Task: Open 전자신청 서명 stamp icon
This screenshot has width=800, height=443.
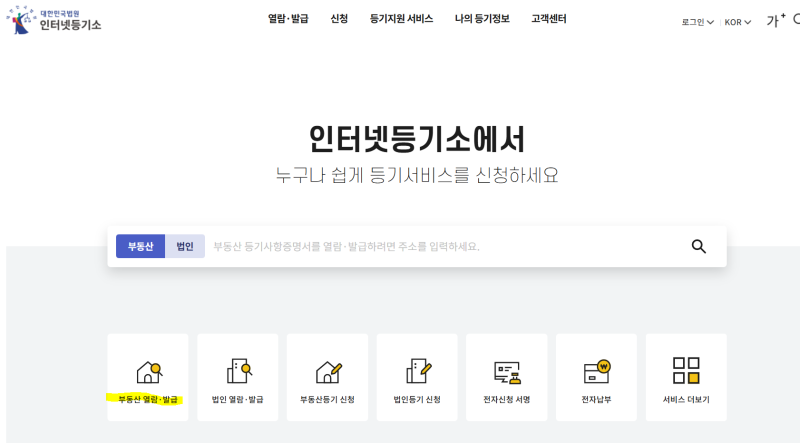Action: pyautogui.click(x=507, y=373)
